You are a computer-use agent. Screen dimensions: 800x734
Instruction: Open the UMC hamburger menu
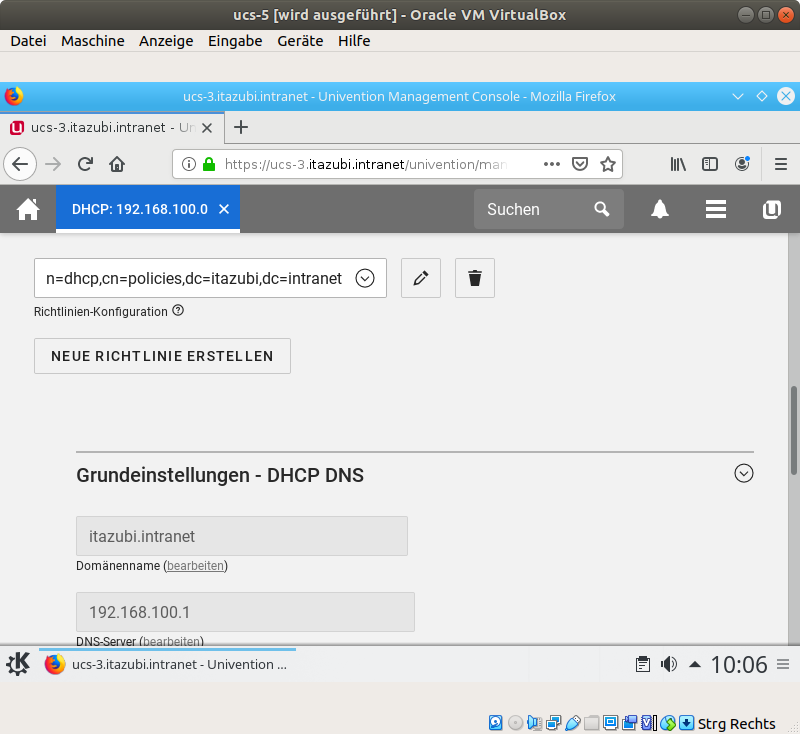[715, 209]
